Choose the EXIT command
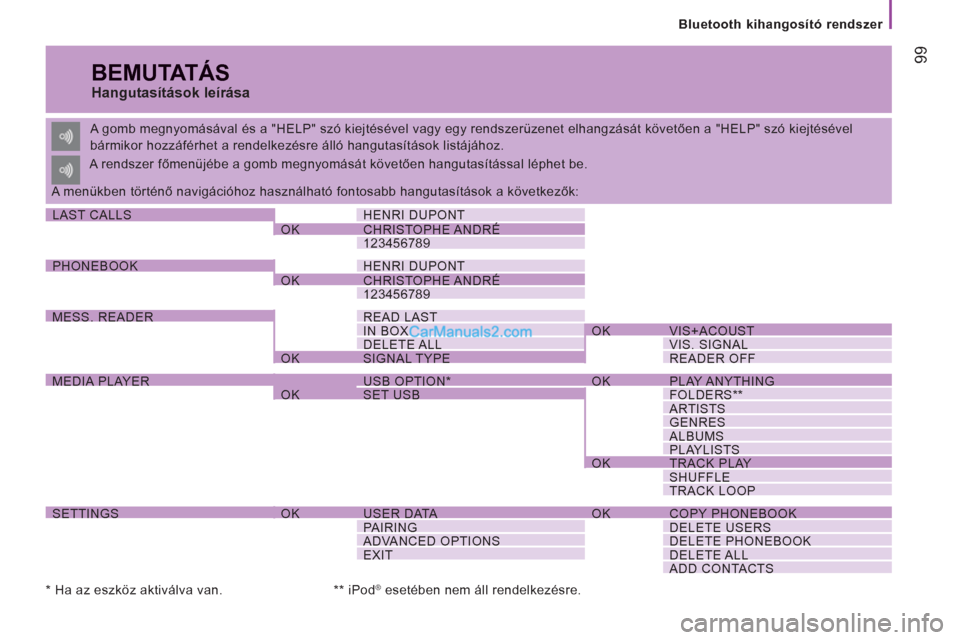 (470, 555)
